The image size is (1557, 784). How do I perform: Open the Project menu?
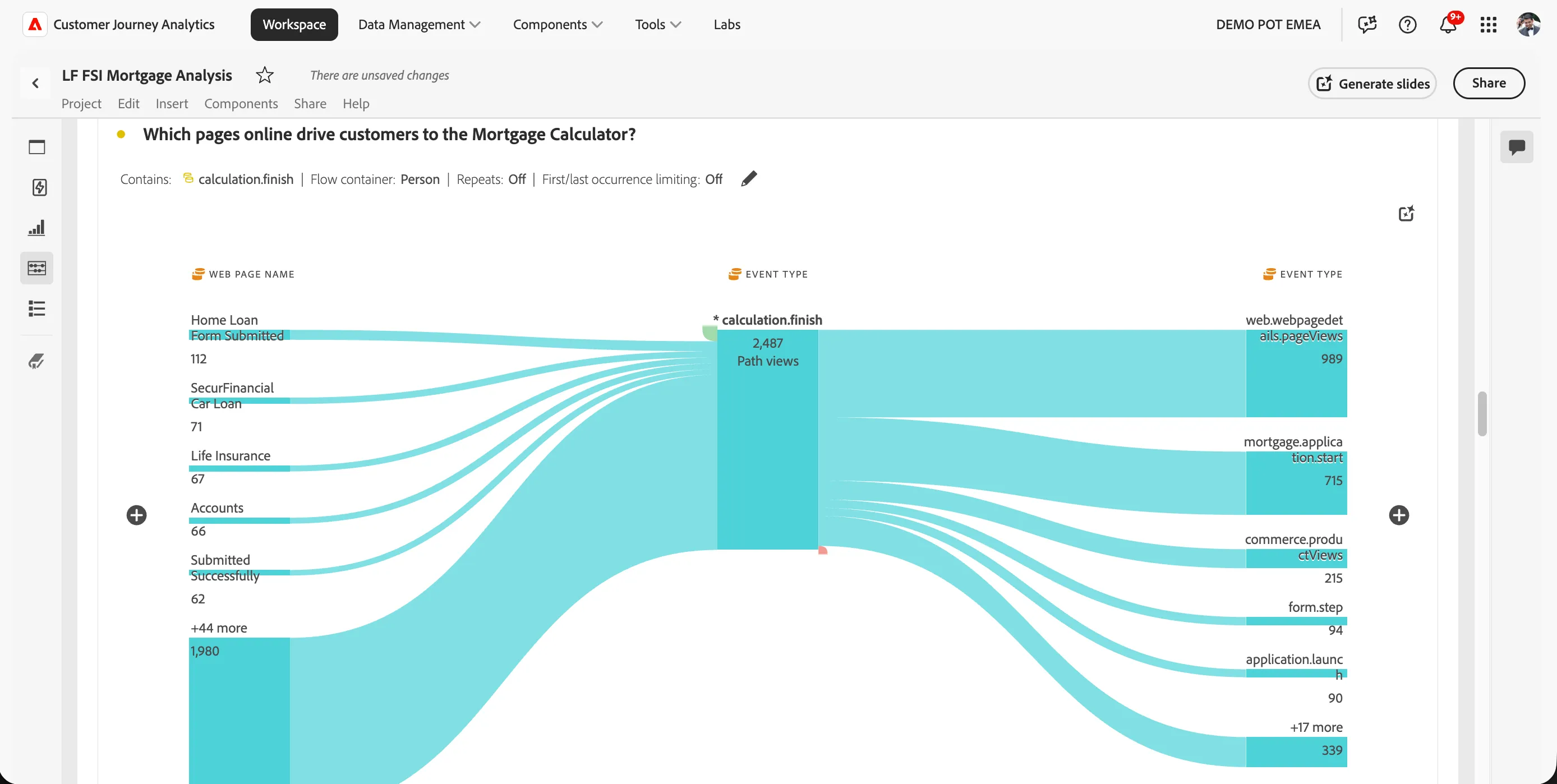81,103
